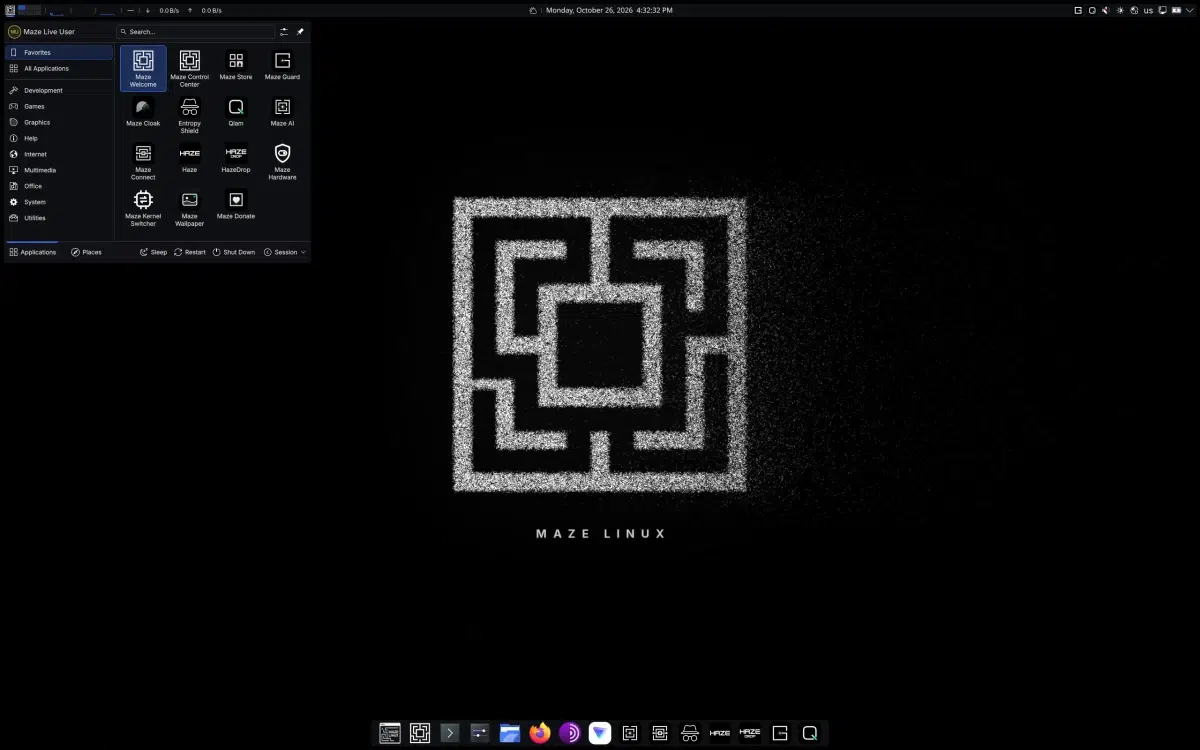Image resolution: width=1200 pixels, height=750 pixels.
Task: Open Tor Browser from the dock
Action: [x=570, y=733]
